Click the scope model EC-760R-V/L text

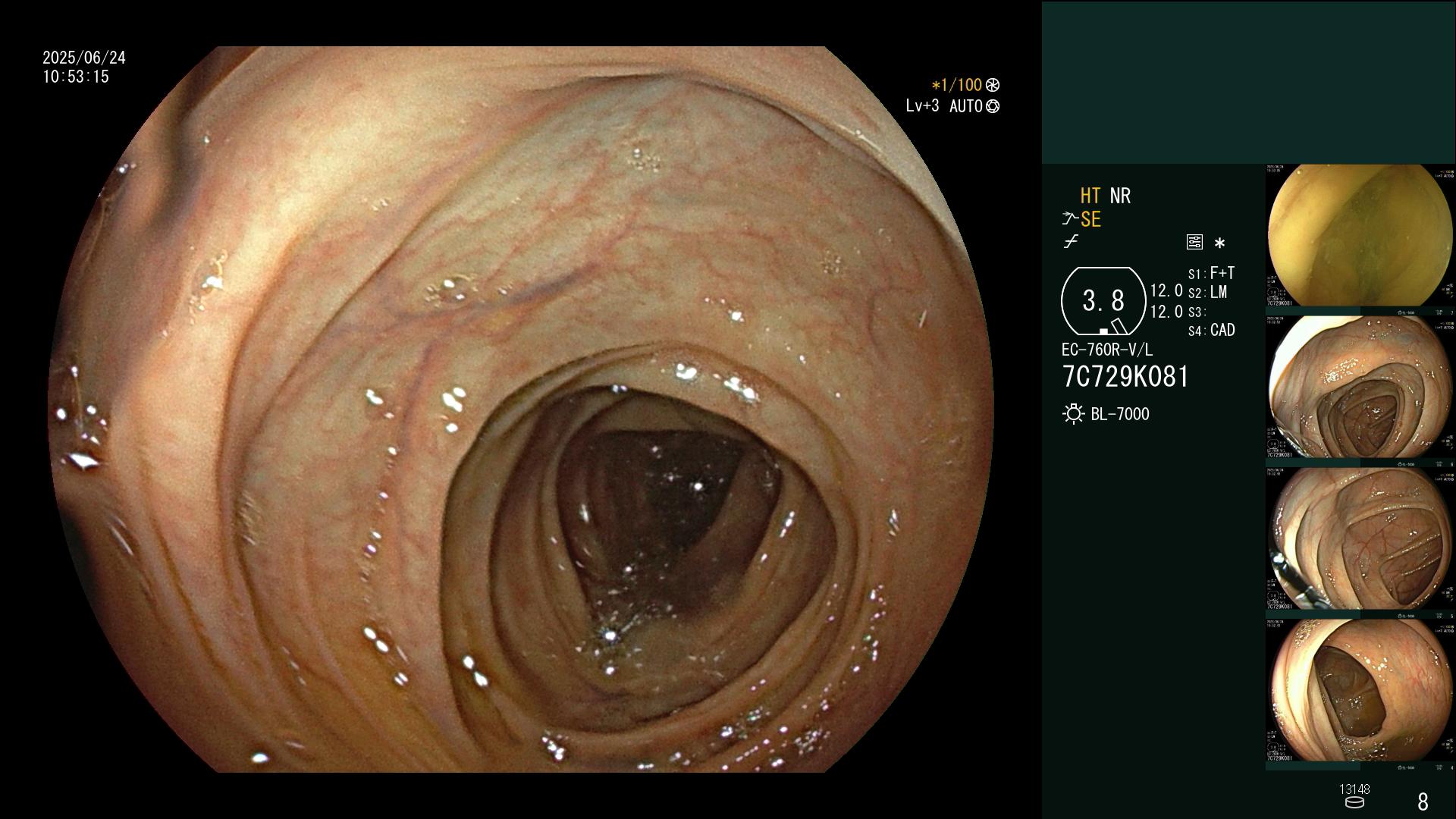[x=1107, y=350]
